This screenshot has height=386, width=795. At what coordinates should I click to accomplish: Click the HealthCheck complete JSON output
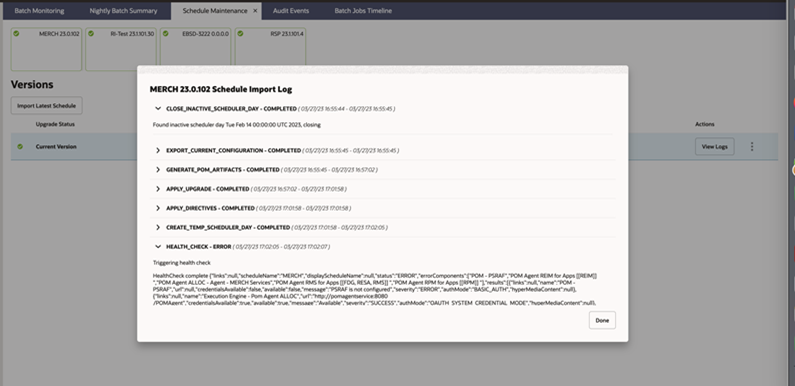(x=375, y=289)
